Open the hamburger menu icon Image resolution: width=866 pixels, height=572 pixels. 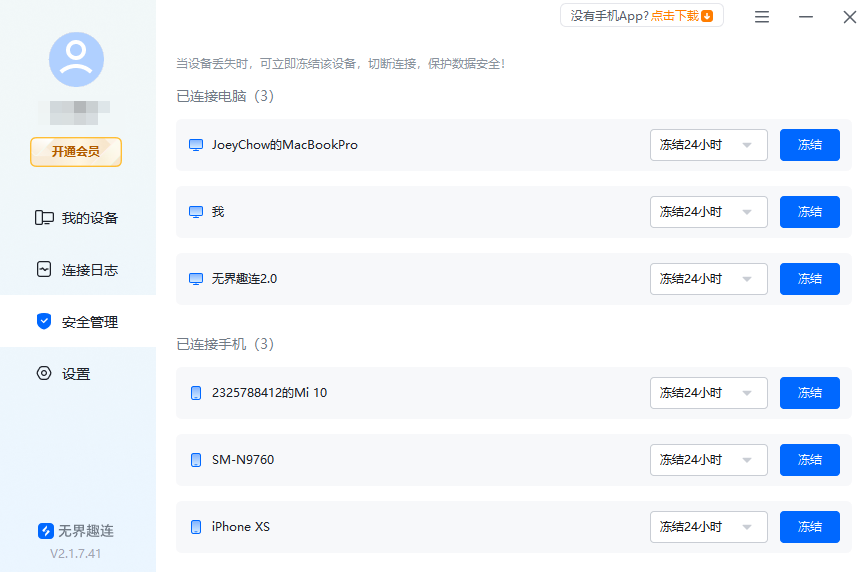point(762,17)
